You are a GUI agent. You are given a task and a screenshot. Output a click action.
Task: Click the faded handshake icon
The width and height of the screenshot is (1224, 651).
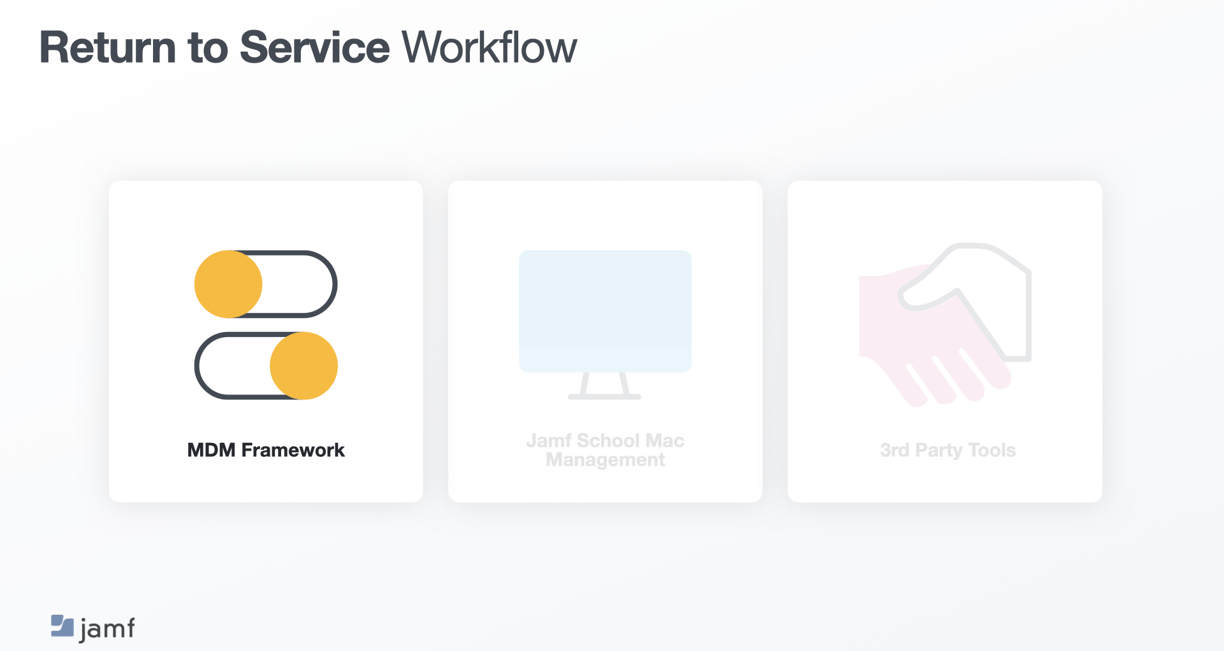click(945, 325)
